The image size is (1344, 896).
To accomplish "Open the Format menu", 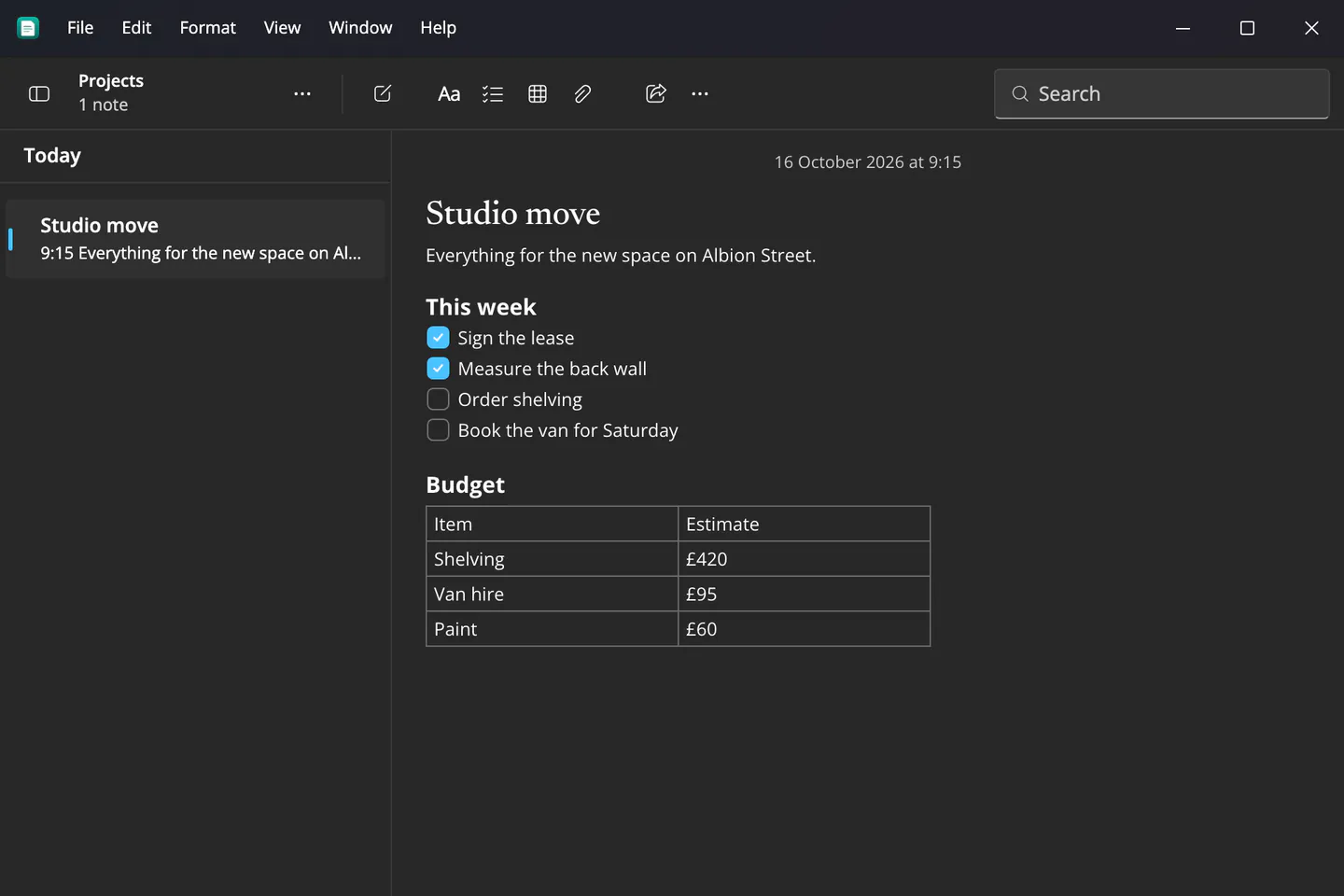I will click(208, 28).
